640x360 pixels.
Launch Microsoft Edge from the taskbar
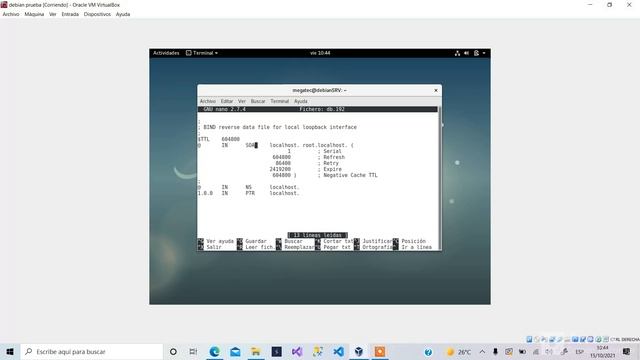[x=214, y=351]
